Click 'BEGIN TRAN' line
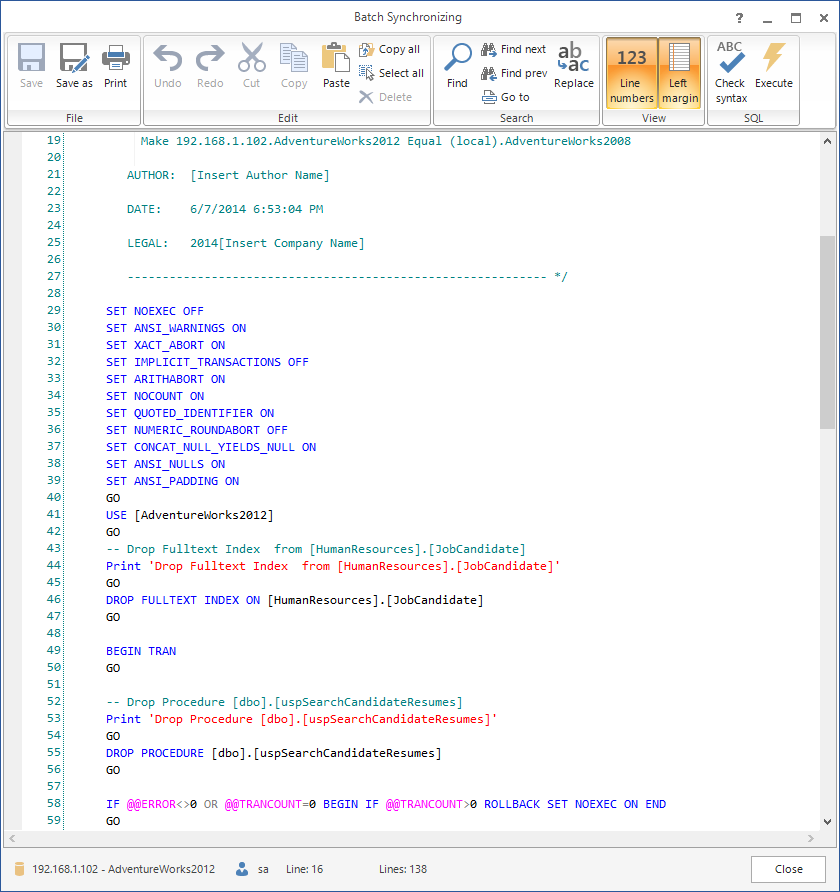 coord(141,651)
